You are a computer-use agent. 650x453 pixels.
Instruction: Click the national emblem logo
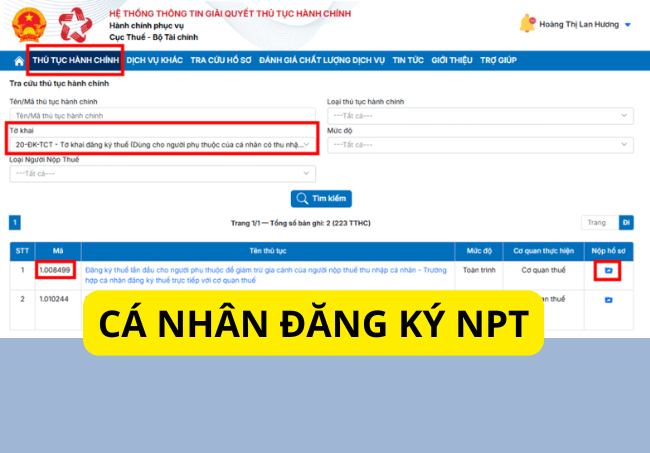click(x=29, y=25)
